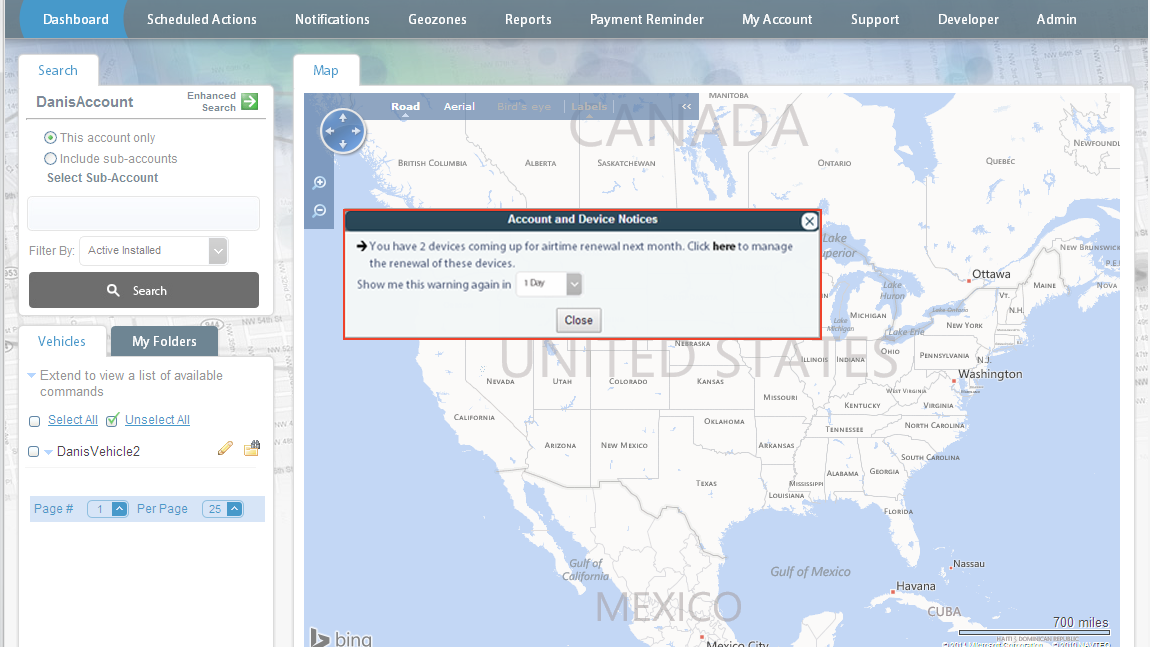Select the 'Include sub-accounts' radio button
Screen dimensions: 1150x647
click(50, 159)
